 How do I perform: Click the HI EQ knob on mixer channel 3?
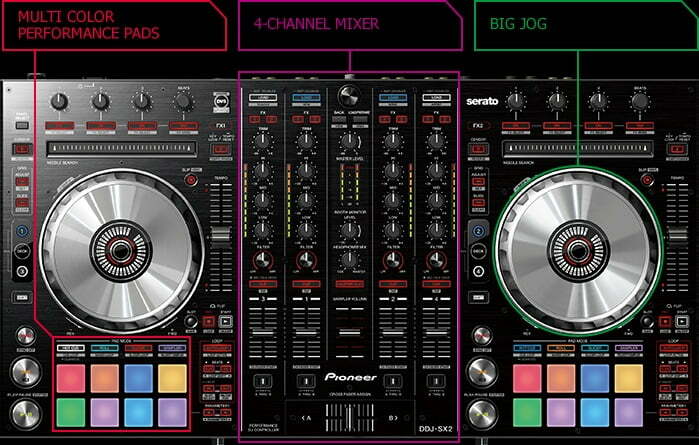pos(263,170)
